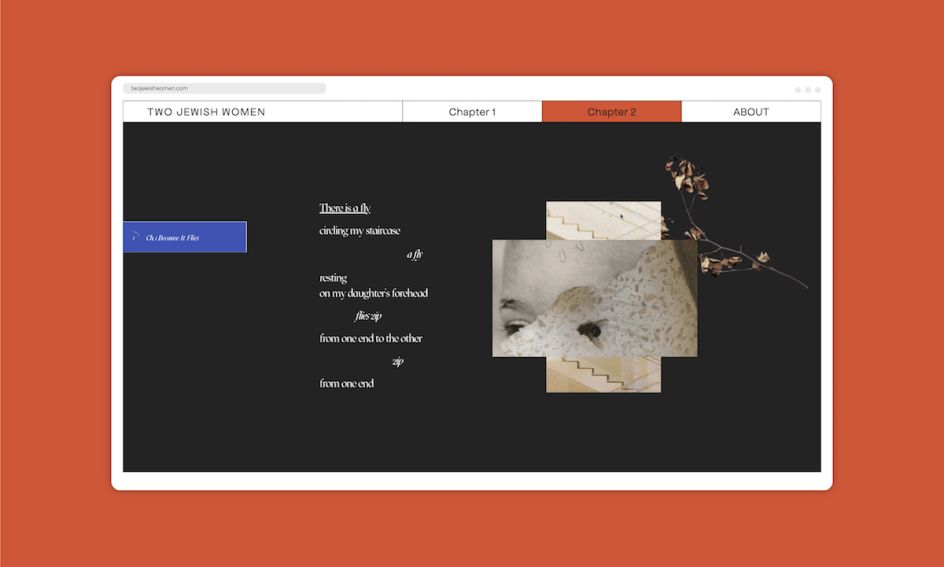
Task: Click the eye in the face photo
Action: tap(516, 325)
